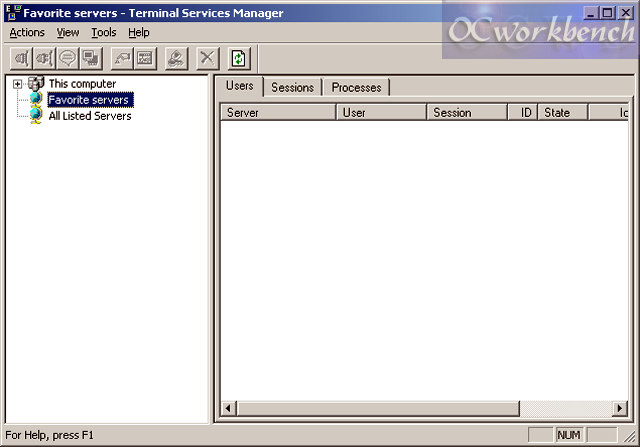Click the Favorite servers globe icon
This screenshot has height=447, width=640.
[x=36, y=100]
